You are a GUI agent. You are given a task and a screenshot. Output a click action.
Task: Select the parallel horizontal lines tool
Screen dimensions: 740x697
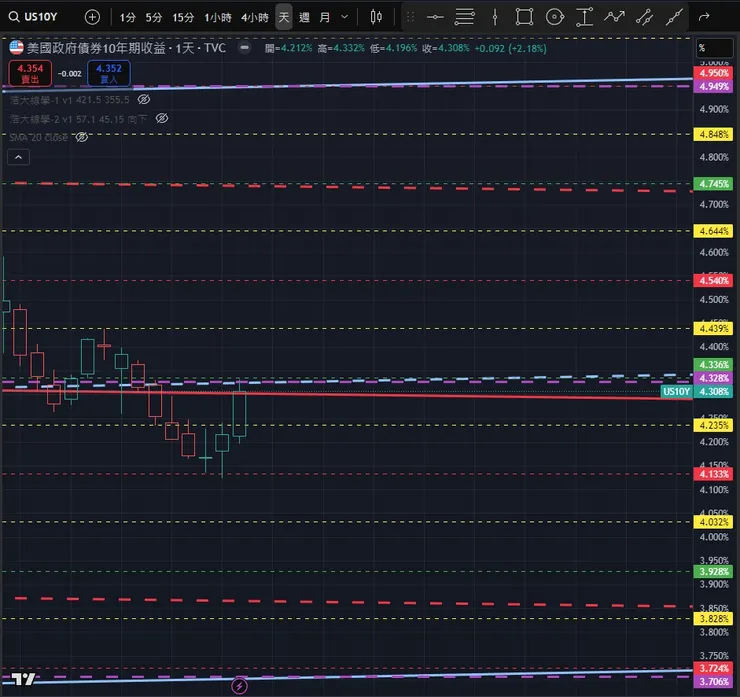click(464, 17)
